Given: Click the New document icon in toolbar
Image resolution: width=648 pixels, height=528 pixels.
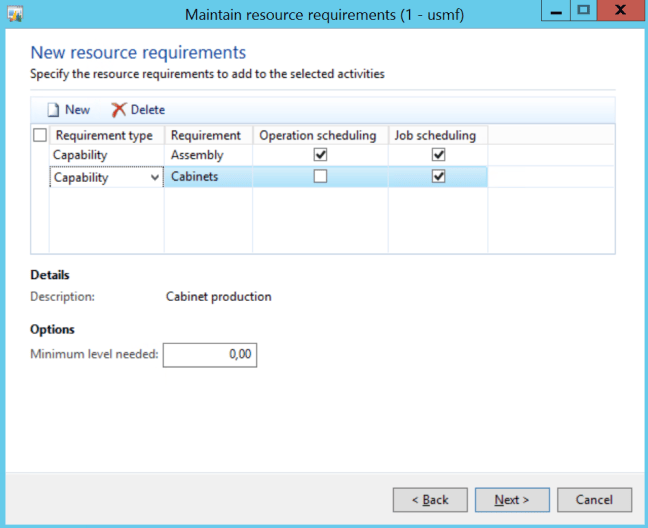Looking at the screenshot, I should [x=53, y=110].
